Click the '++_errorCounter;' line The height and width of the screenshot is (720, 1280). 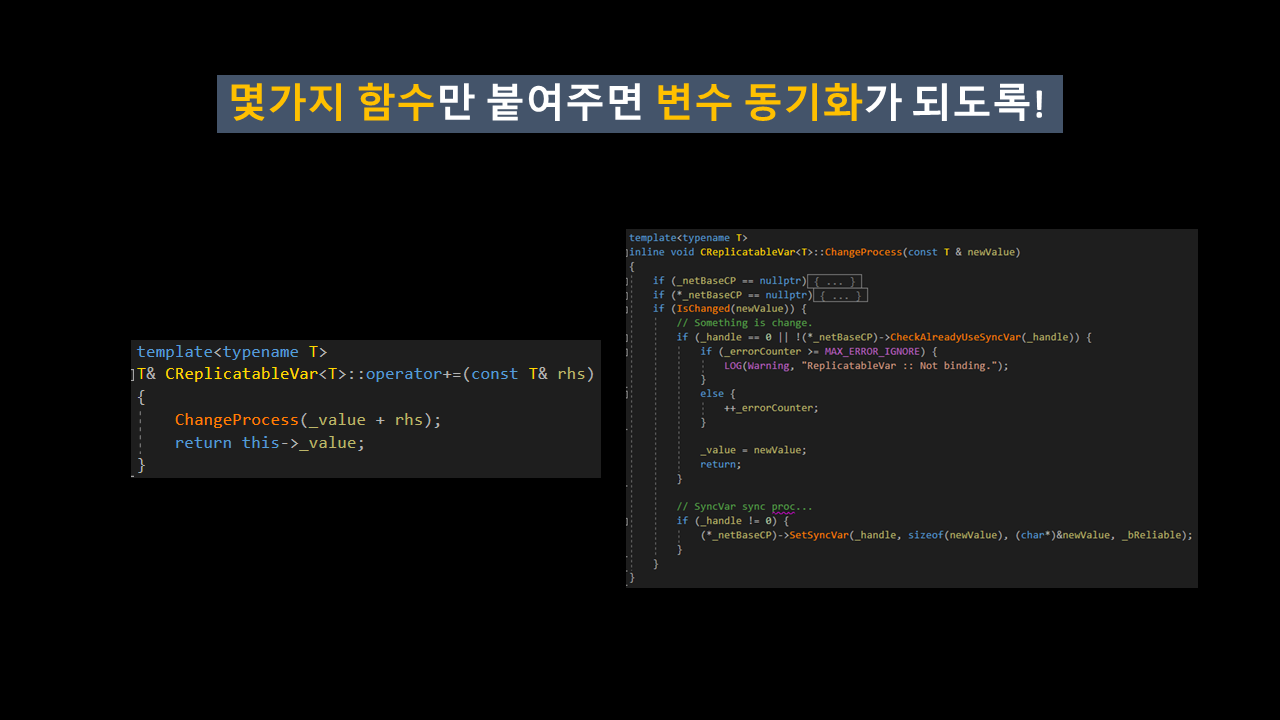coord(771,408)
